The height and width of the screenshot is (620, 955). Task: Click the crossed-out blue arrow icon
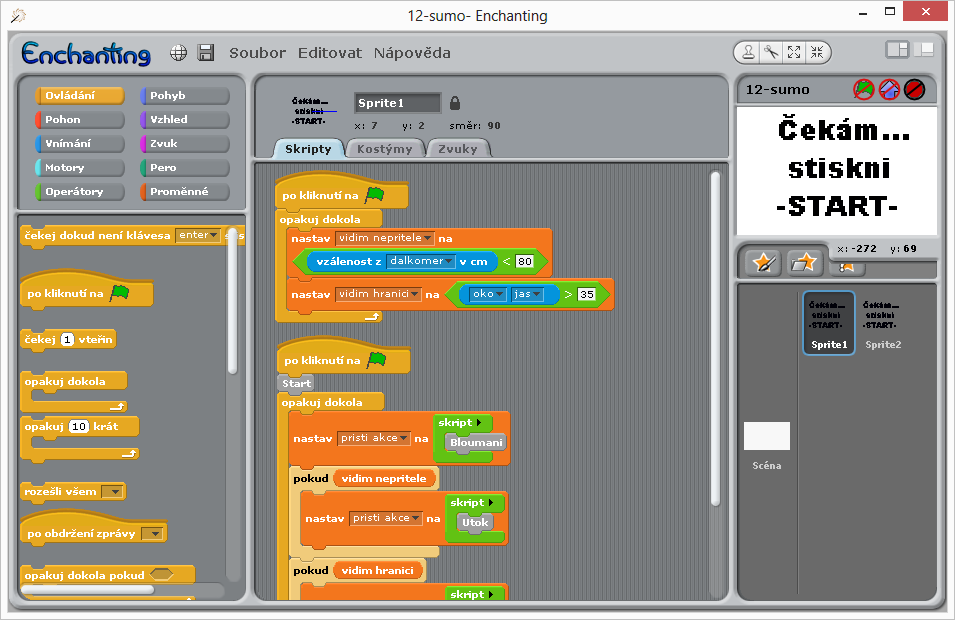[x=889, y=90]
